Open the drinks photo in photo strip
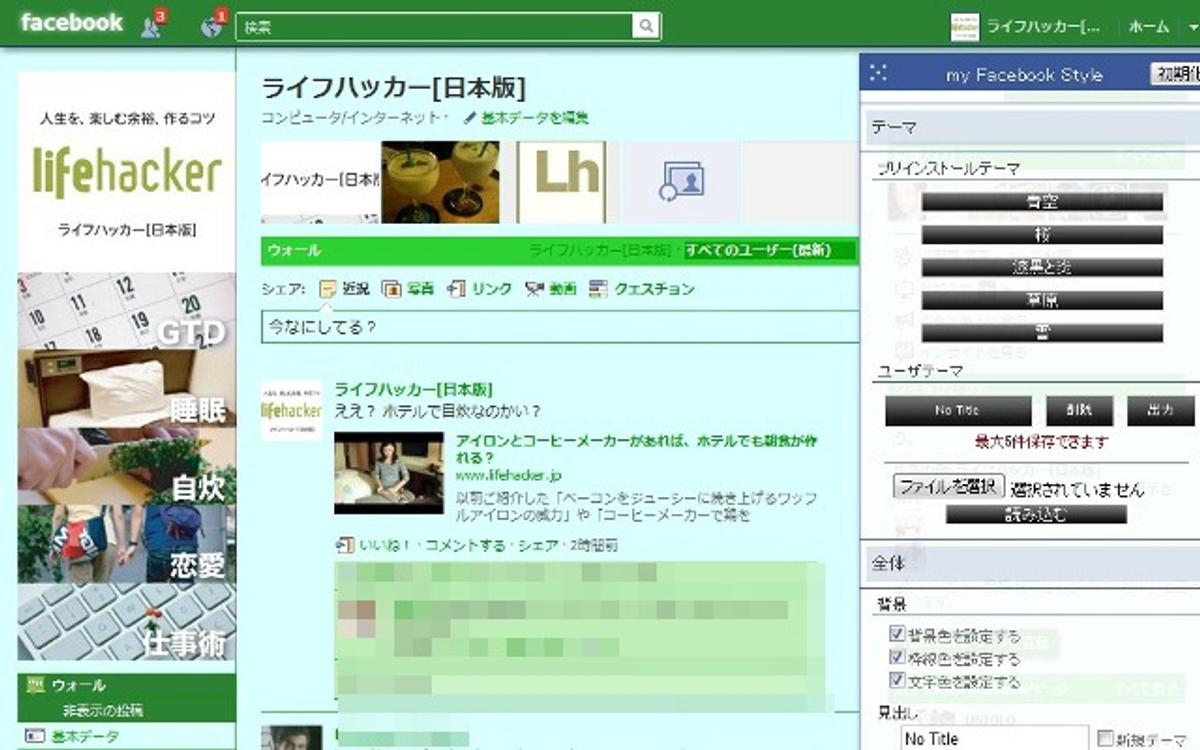The height and width of the screenshot is (750, 1200). coord(440,182)
